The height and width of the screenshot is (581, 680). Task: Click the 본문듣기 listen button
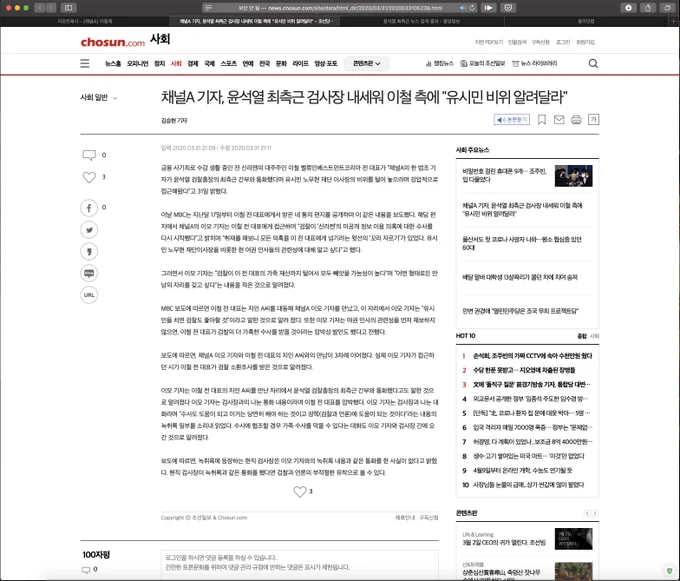[512, 120]
